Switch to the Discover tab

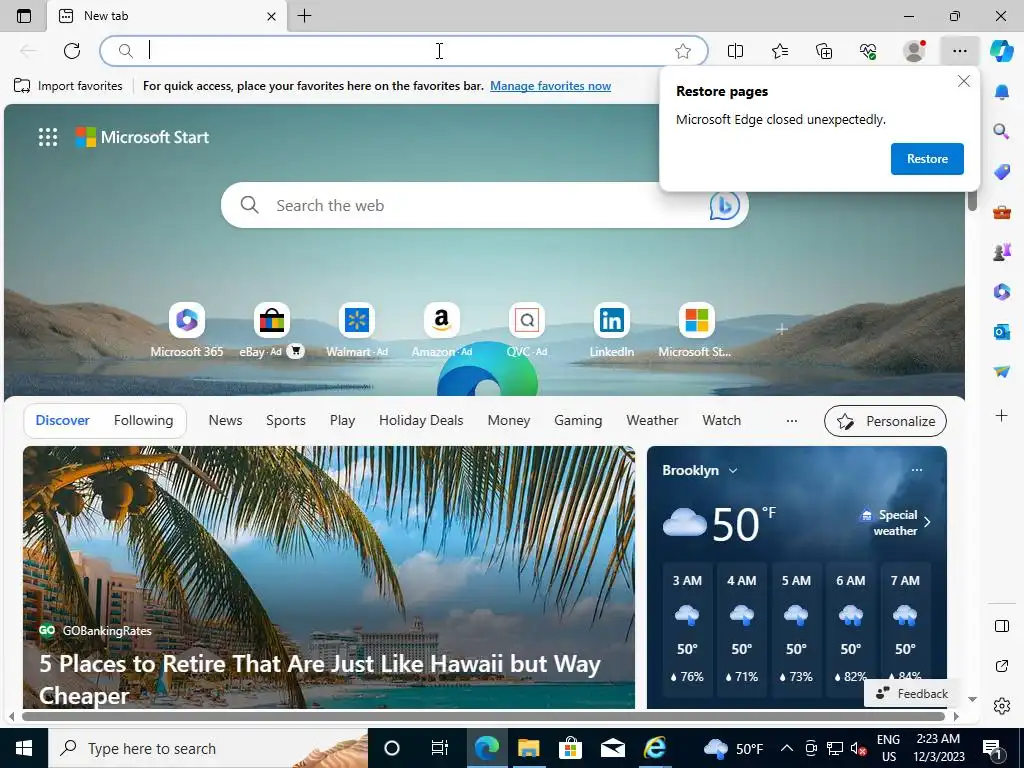[x=62, y=421]
